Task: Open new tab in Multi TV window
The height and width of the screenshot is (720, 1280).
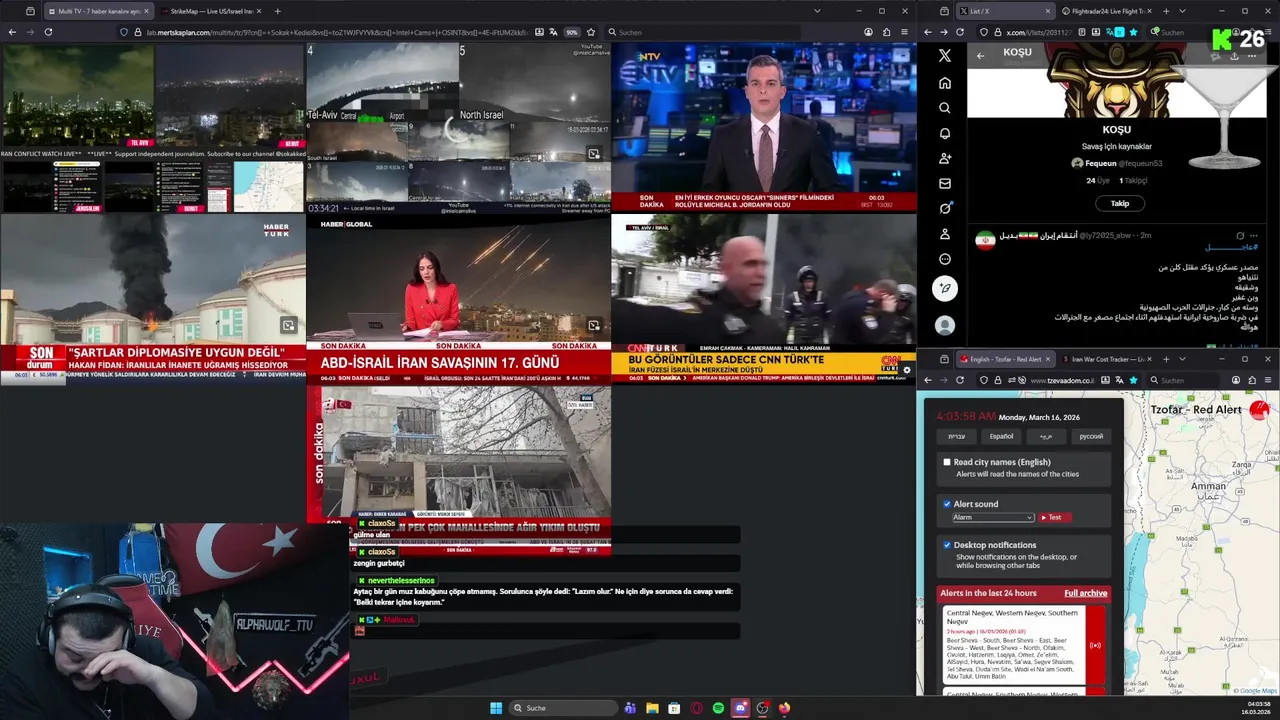Action: tap(277, 11)
